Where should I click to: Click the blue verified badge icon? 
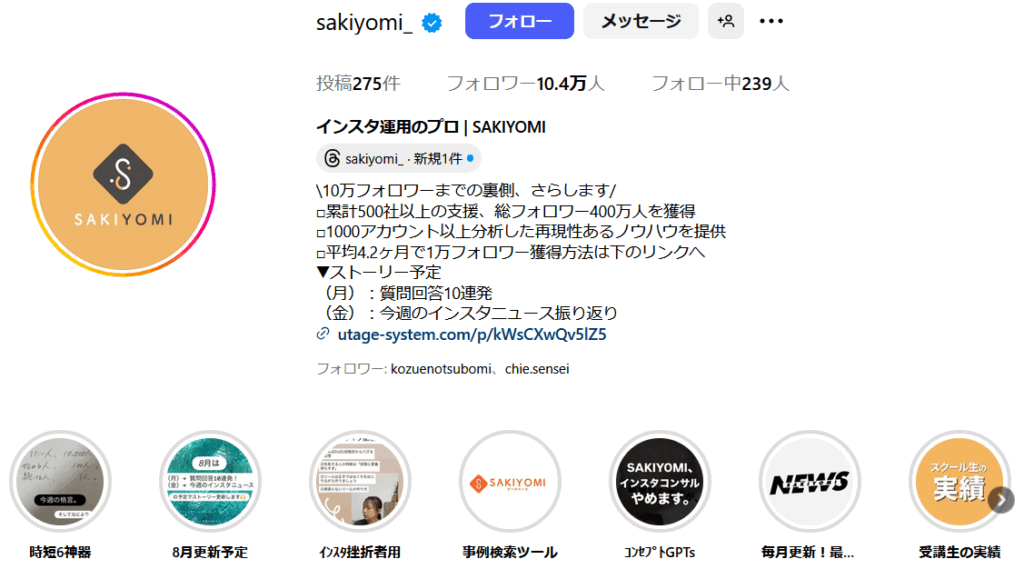point(432,23)
